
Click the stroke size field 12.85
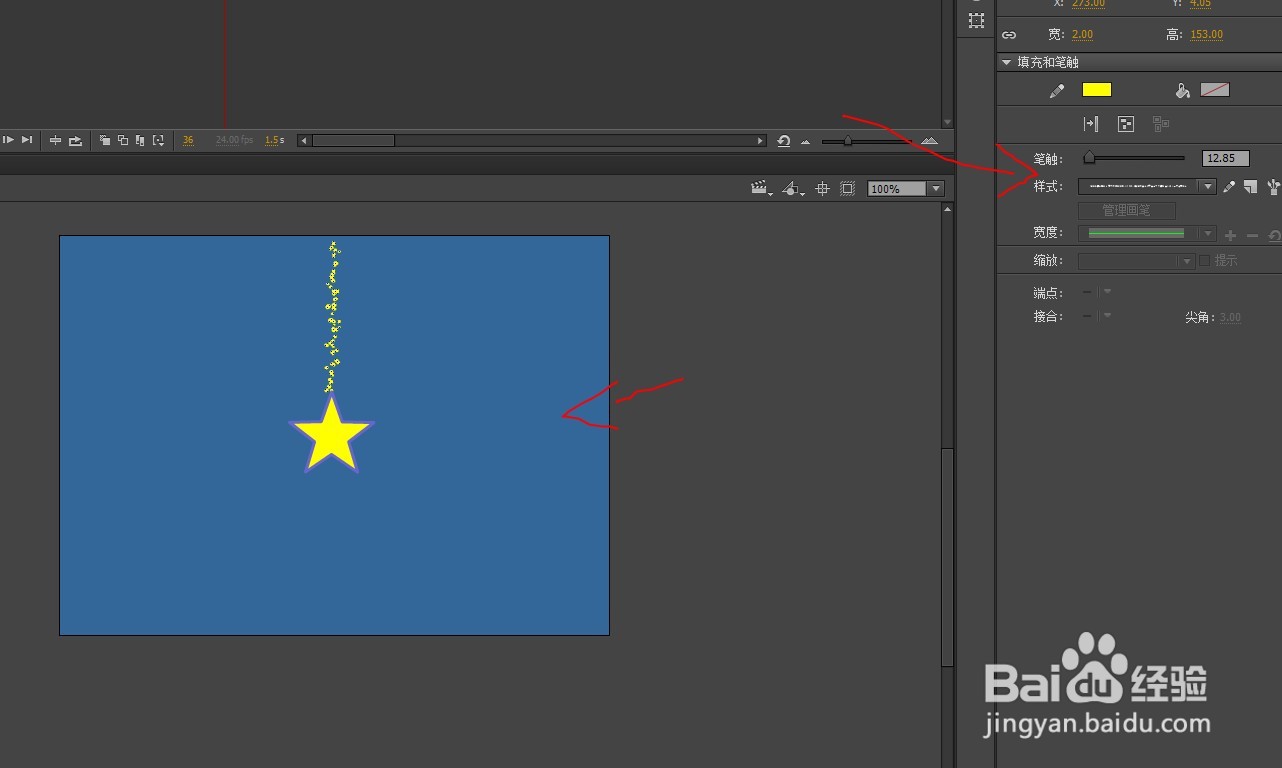point(1226,158)
